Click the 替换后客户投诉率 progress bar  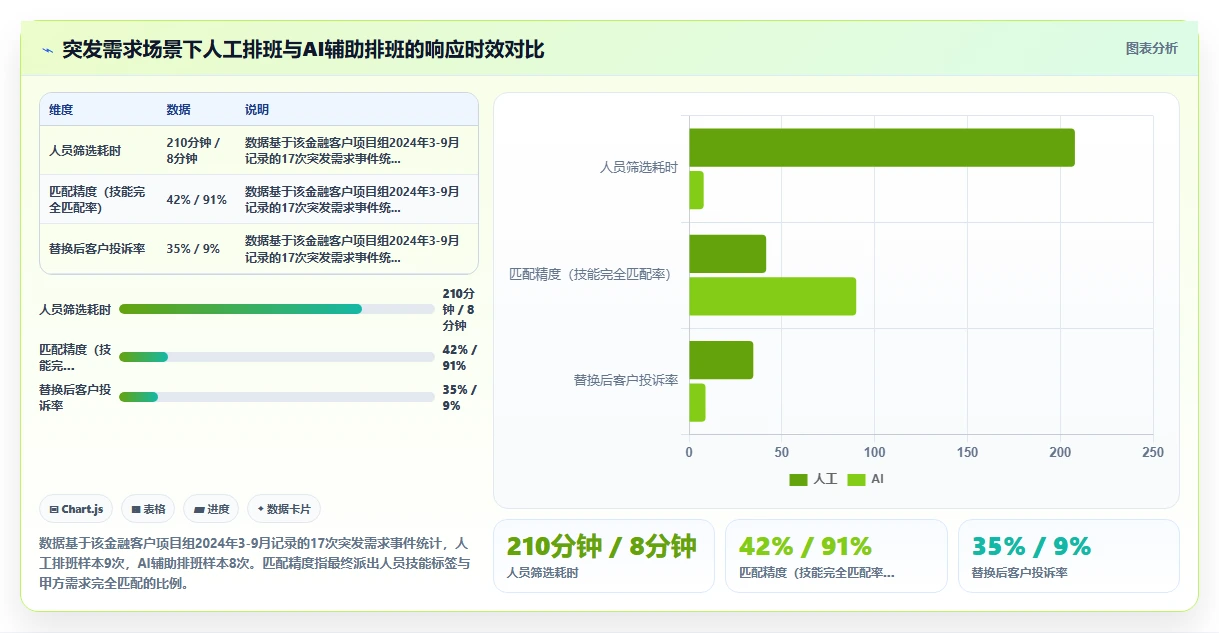click(277, 397)
